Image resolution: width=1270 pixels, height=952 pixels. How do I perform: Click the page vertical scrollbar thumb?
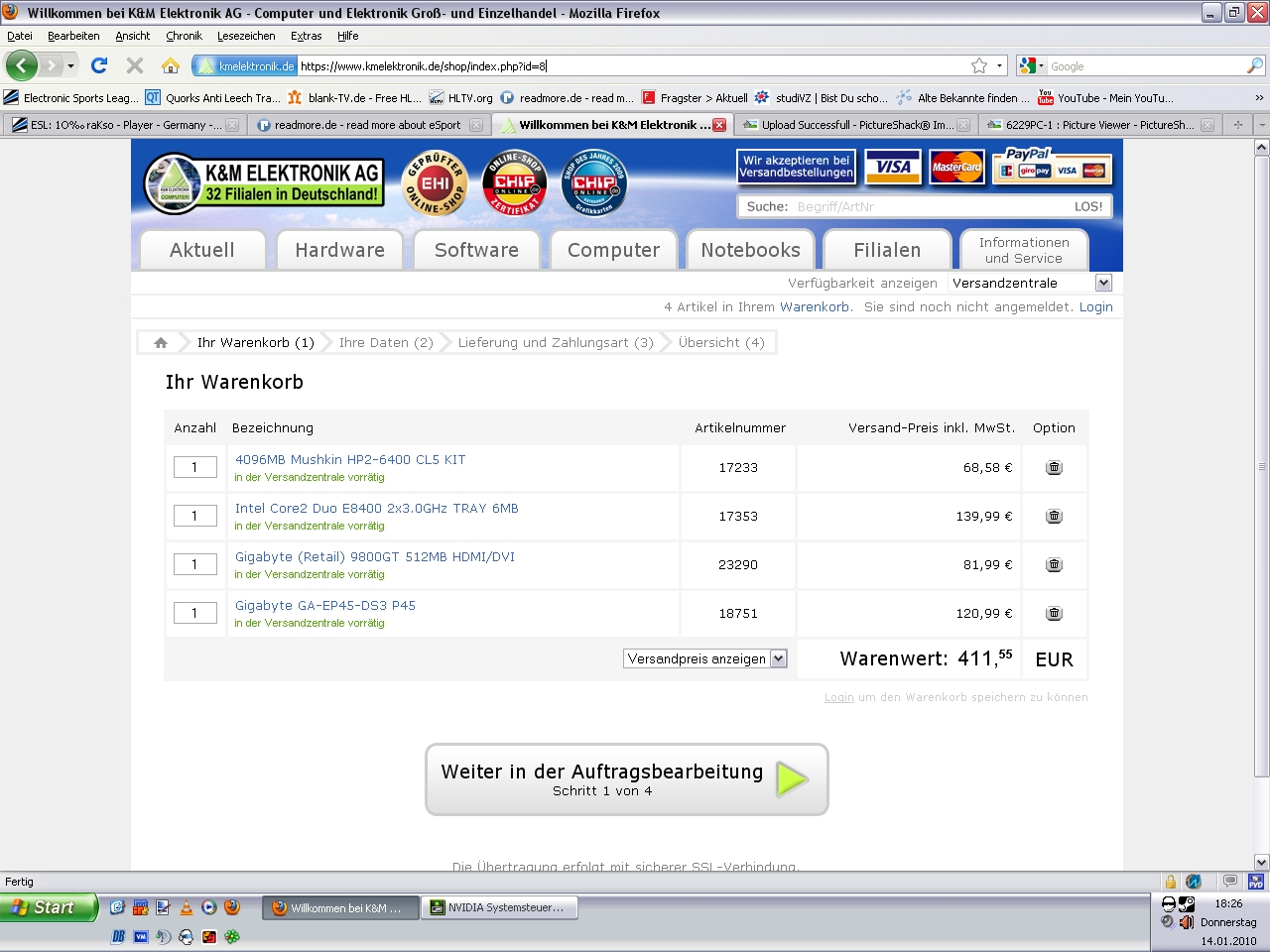click(1262, 466)
